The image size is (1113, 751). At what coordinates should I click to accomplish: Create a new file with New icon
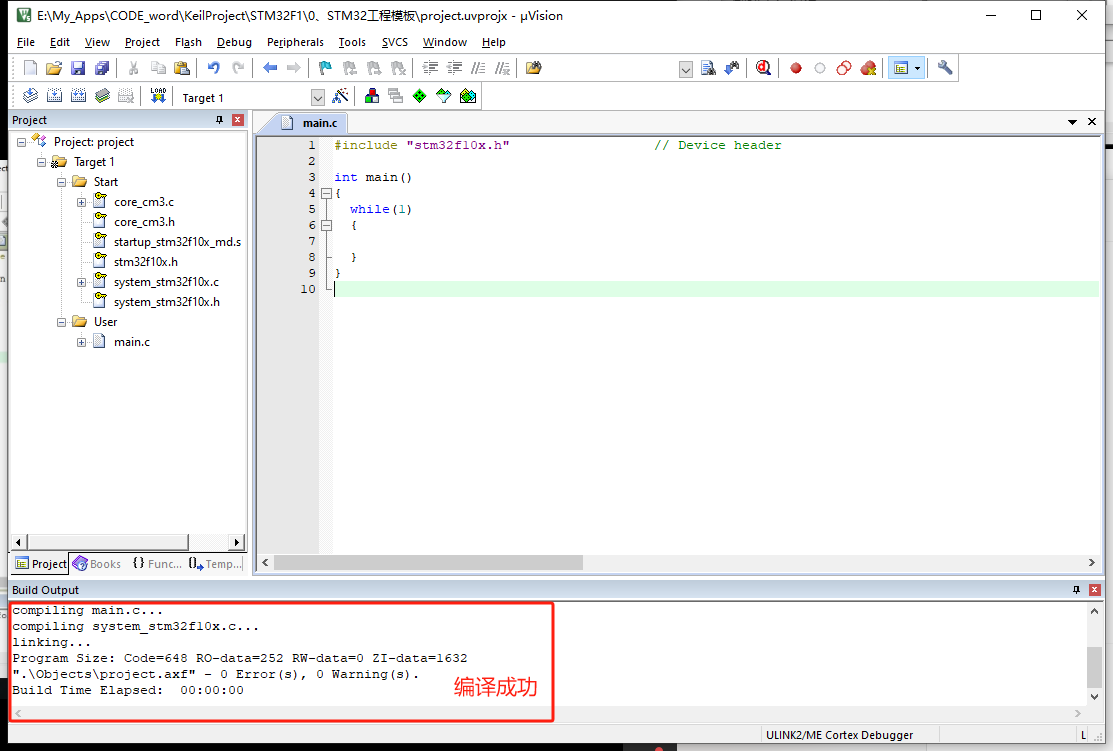pyautogui.click(x=30, y=68)
